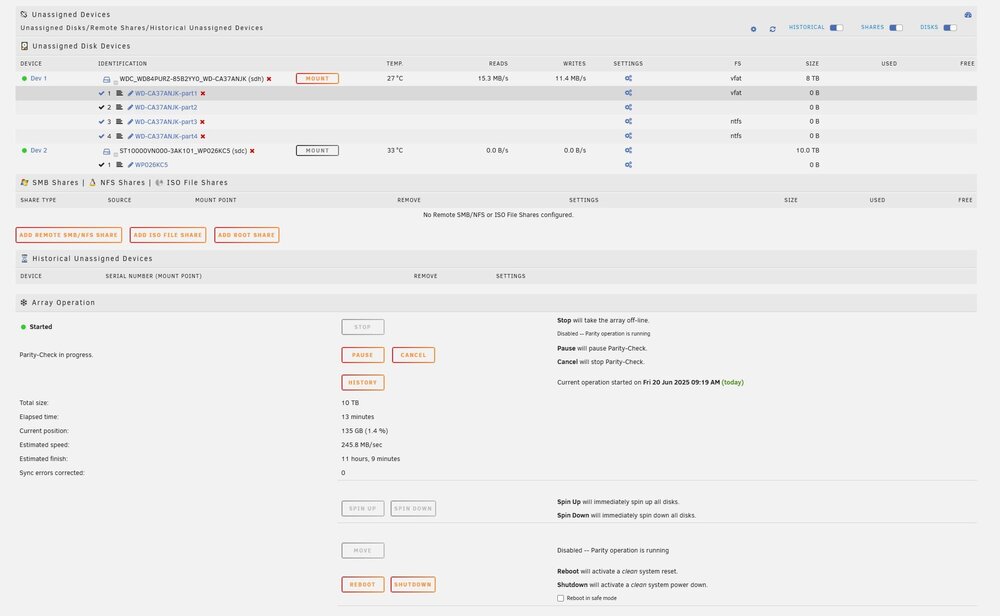
Task: Click Add Root Share button
Action: coord(246,235)
